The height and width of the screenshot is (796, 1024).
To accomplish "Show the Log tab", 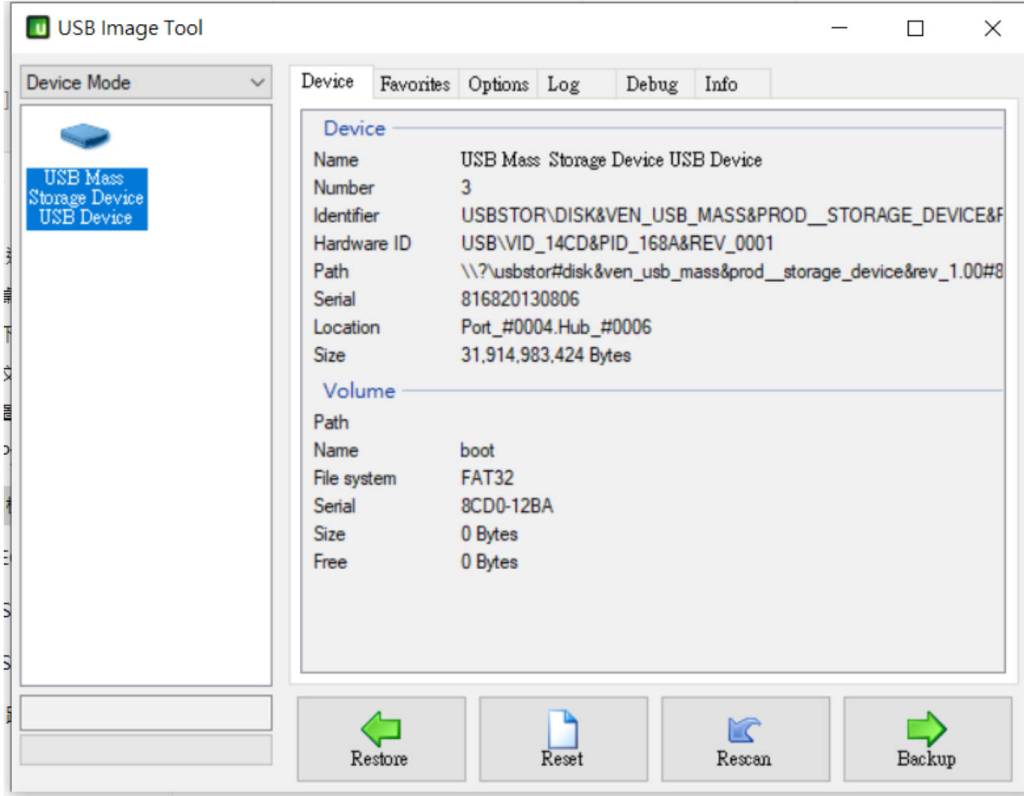I will click(563, 85).
